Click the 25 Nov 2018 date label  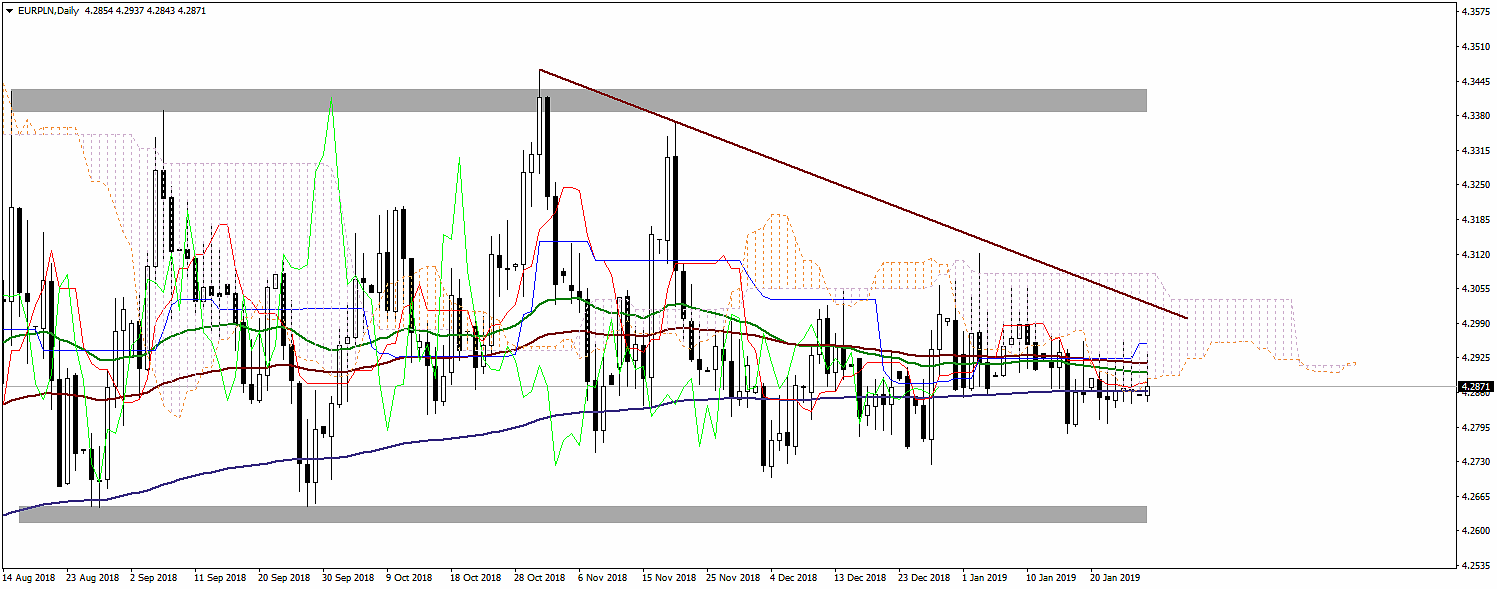pos(732,578)
